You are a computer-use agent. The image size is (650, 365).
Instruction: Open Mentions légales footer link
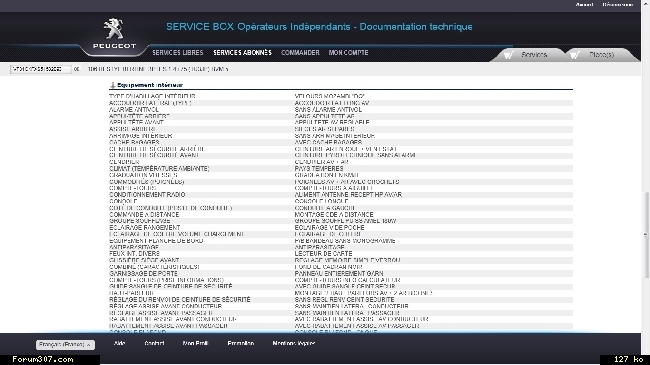293,343
